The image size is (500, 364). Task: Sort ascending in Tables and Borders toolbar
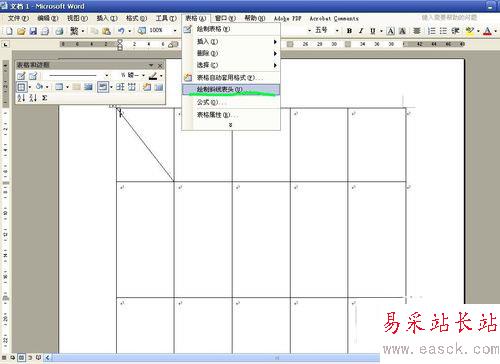21,98
